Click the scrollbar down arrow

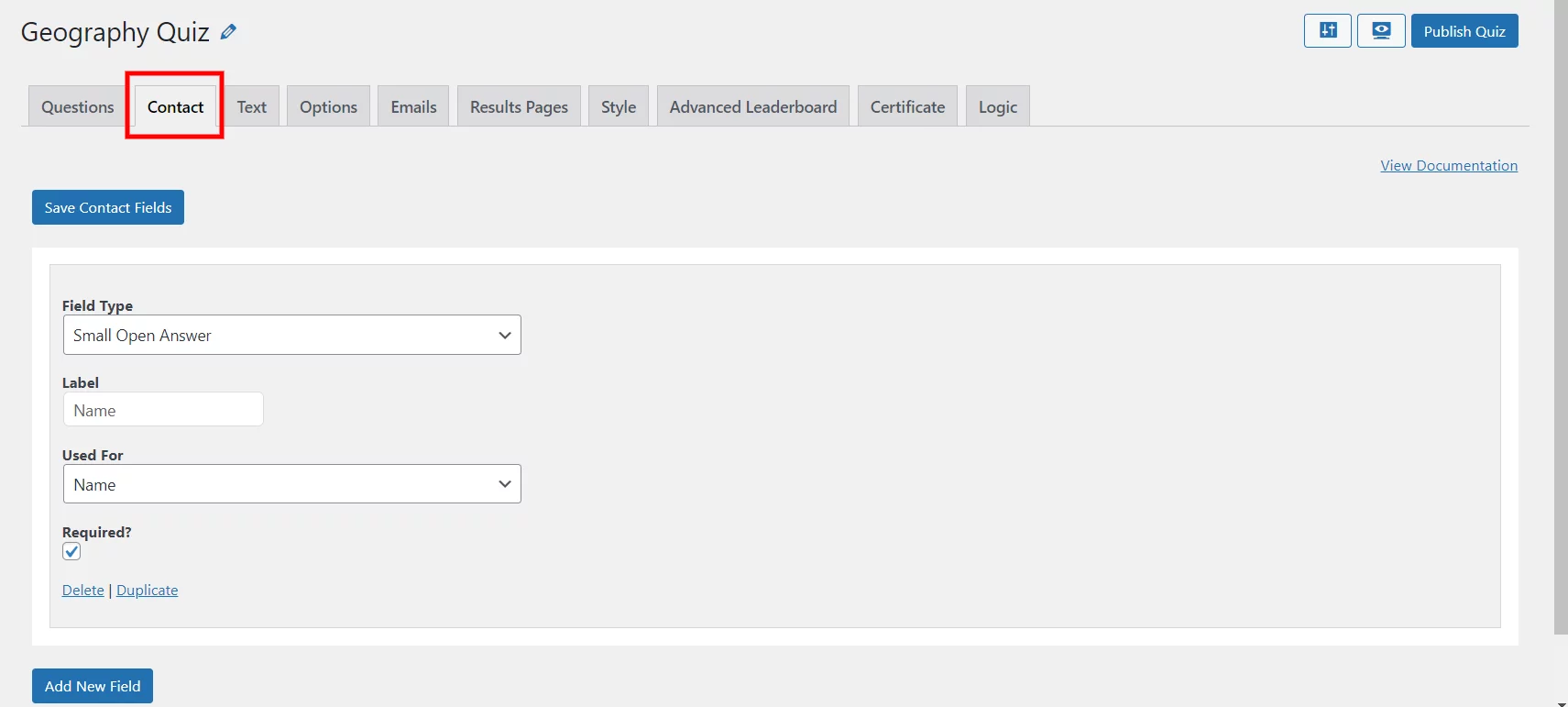[x=1561, y=702]
